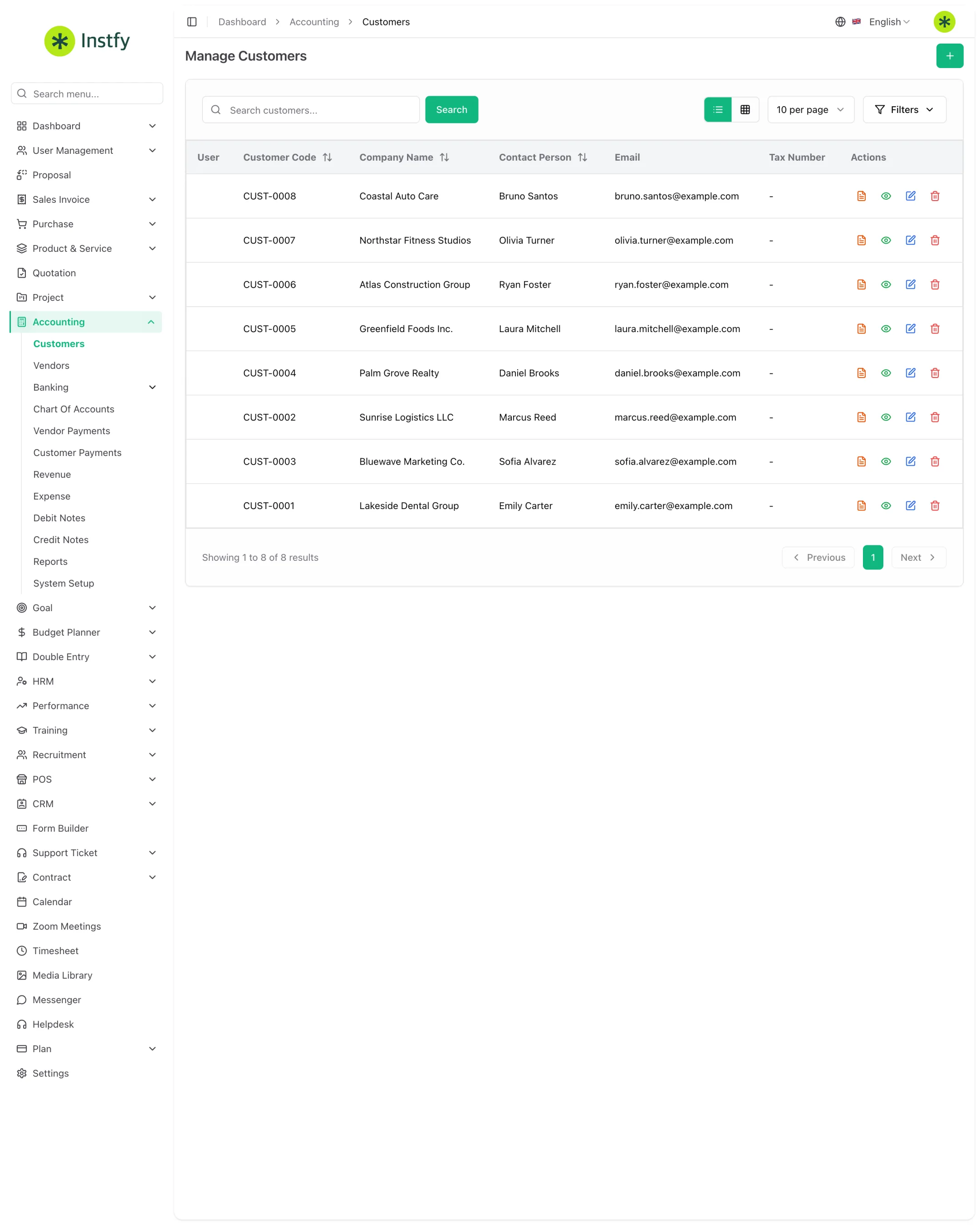View Atlas Construction Group eye icon
Viewport: 980px width, 1225px height.
886,284
